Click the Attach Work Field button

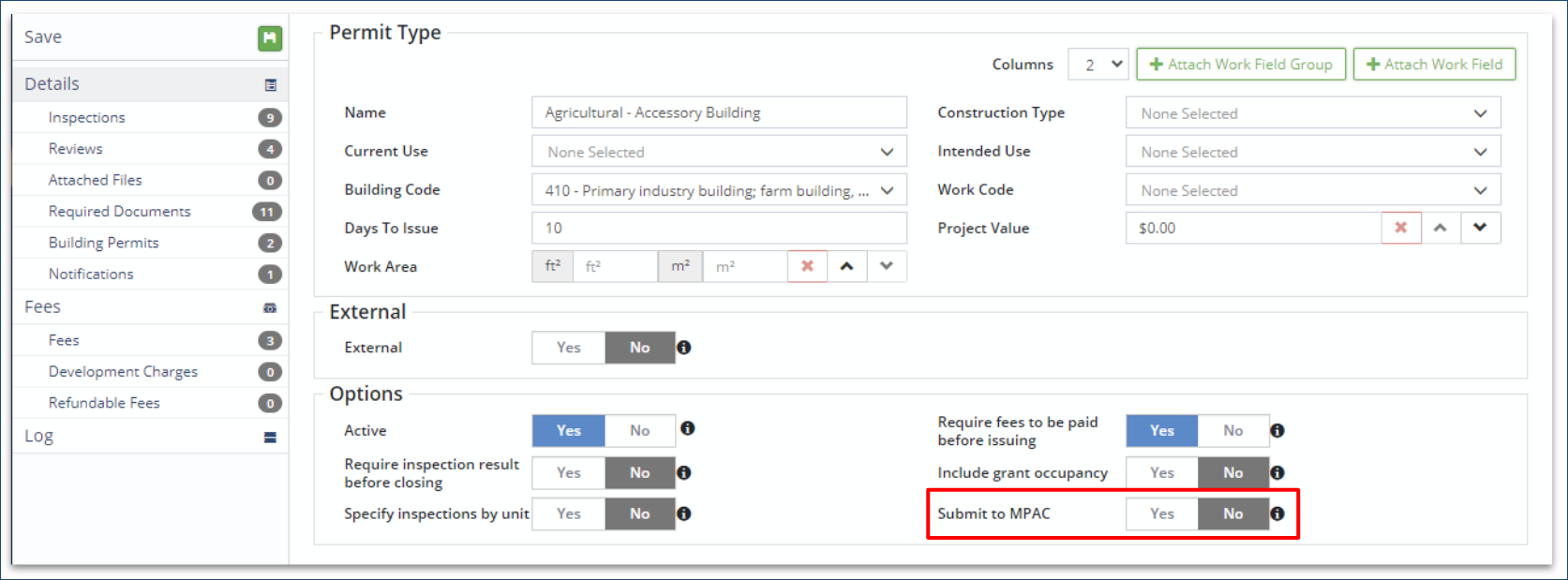(1434, 65)
